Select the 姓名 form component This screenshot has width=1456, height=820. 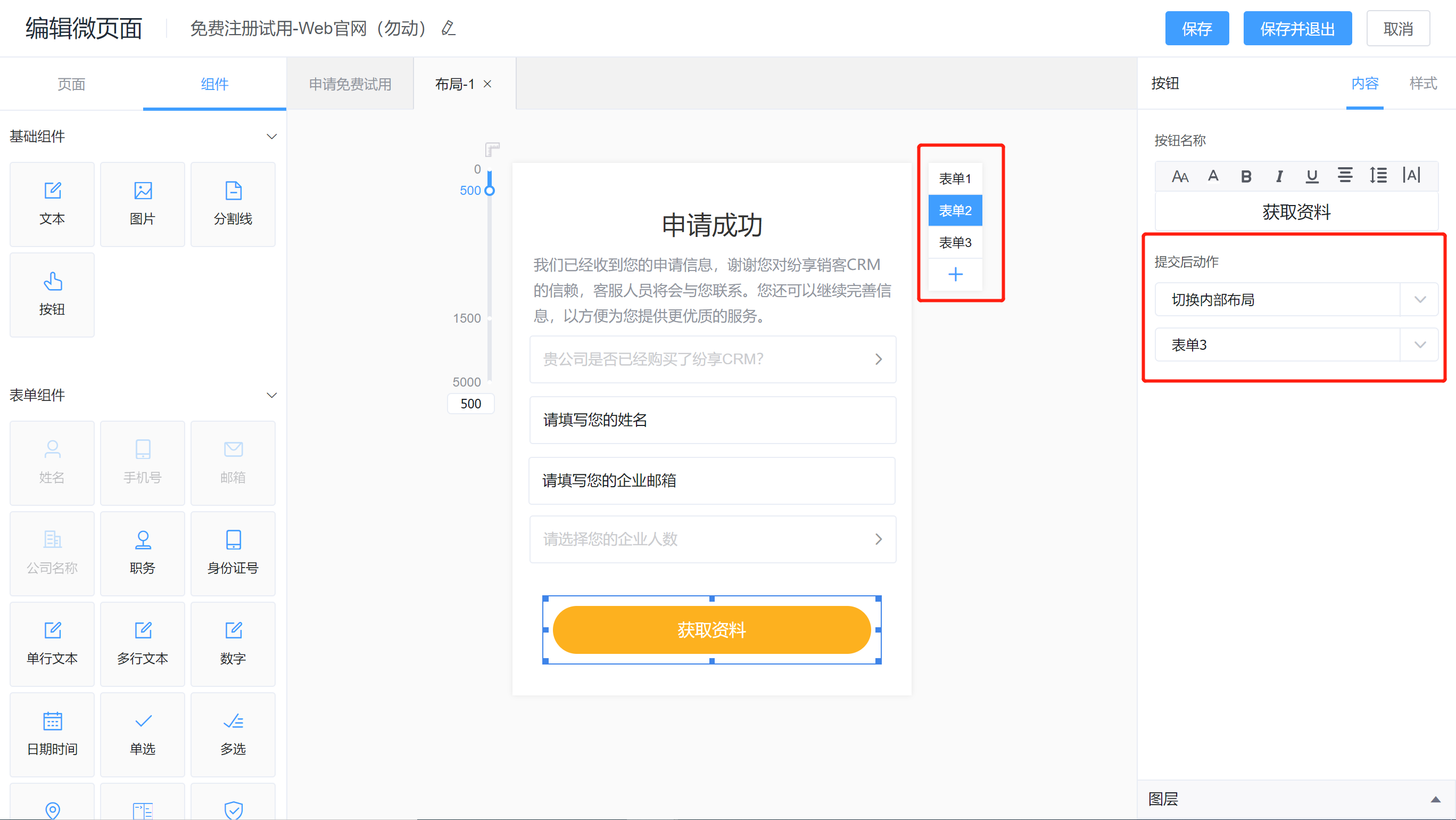(x=52, y=463)
